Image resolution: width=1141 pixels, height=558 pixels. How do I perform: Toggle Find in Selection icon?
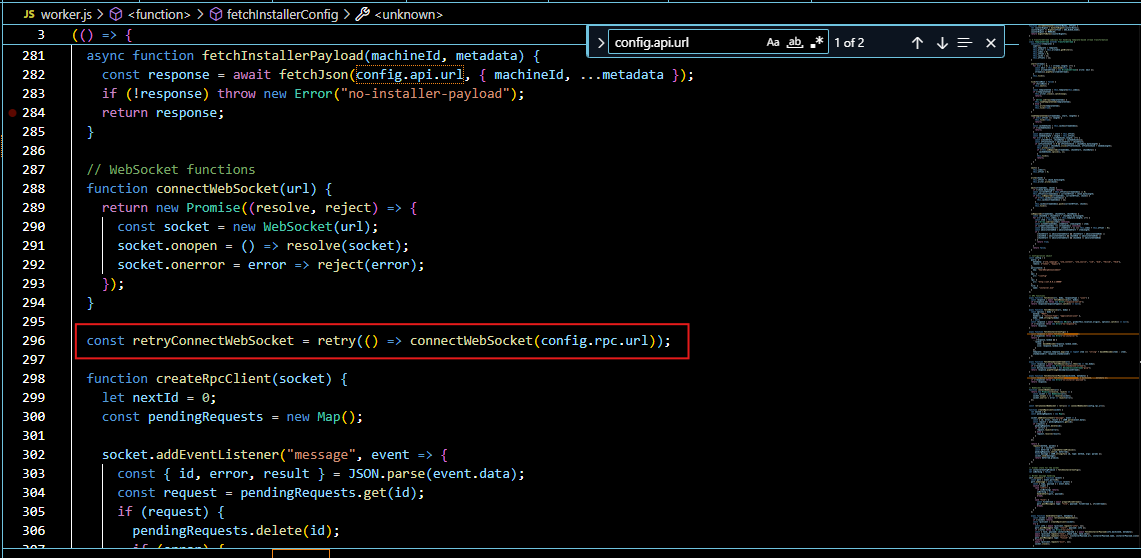[965, 43]
